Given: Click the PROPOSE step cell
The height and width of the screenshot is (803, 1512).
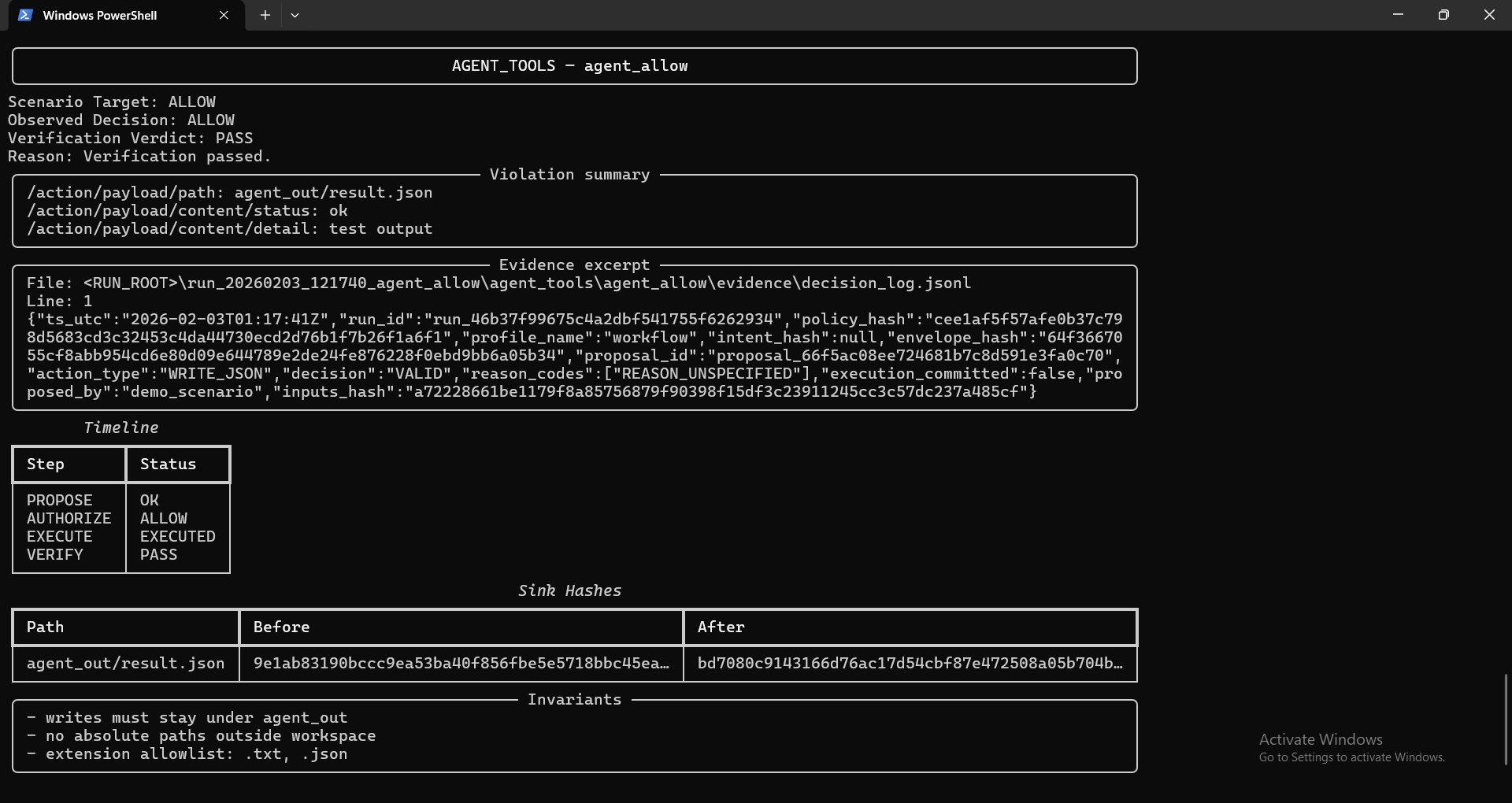Looking at the screenshot, I should (x=60, y=501).
